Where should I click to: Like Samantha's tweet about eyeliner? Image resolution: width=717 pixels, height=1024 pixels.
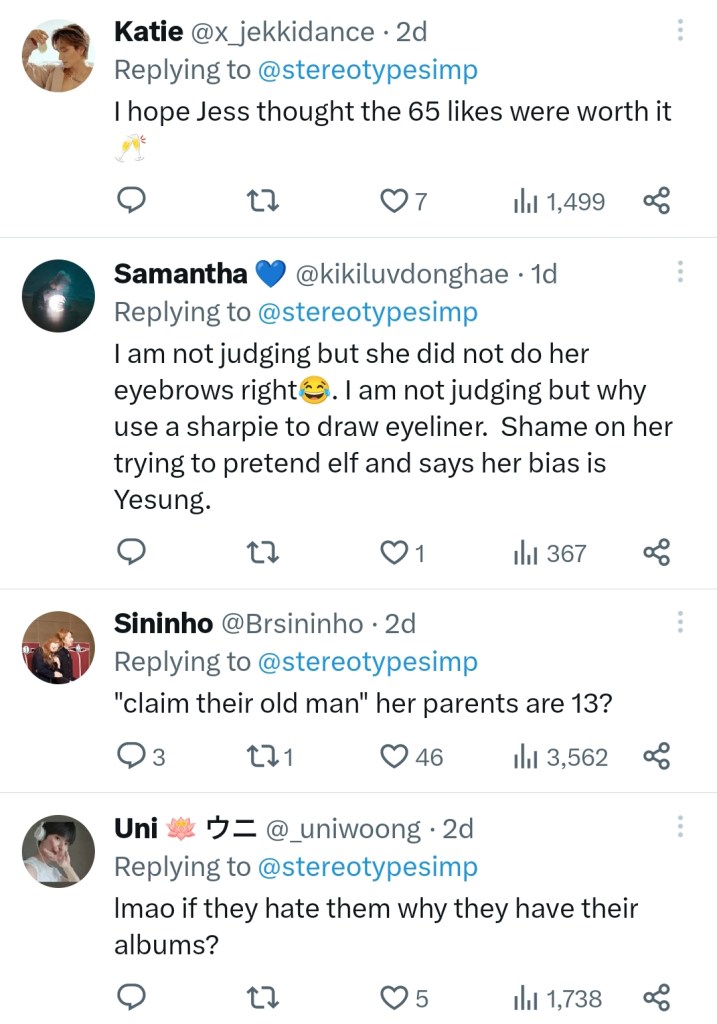coord(394,552)
